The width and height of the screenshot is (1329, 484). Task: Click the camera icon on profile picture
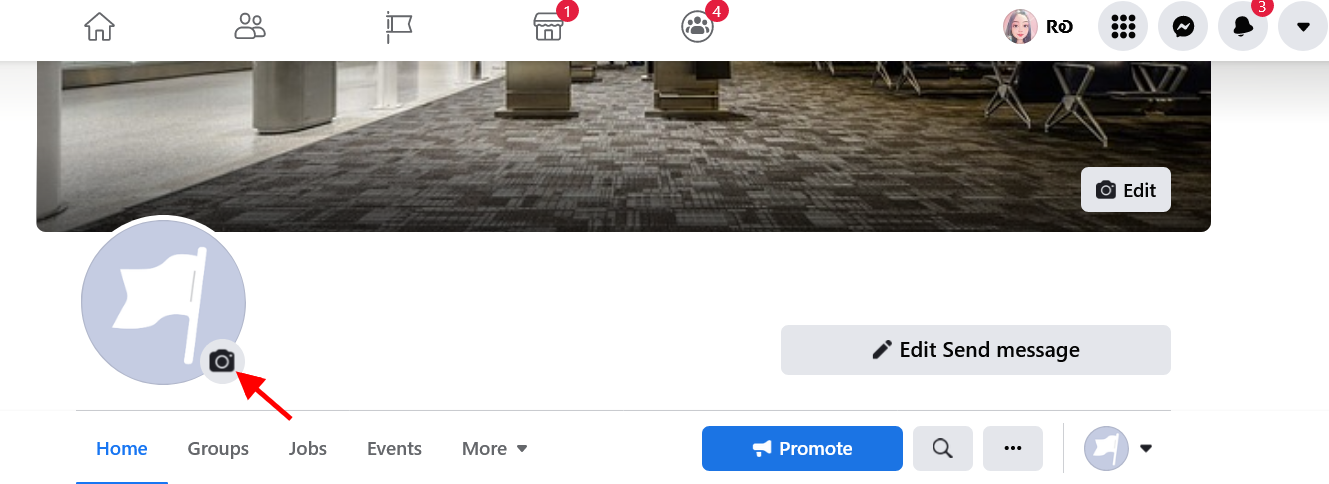[x=222, y=361]
